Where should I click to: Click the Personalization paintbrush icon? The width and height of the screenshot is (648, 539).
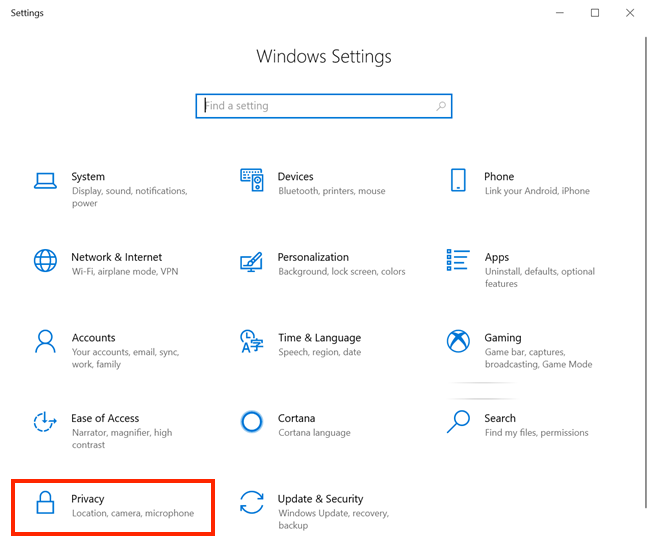click(252, 262)
